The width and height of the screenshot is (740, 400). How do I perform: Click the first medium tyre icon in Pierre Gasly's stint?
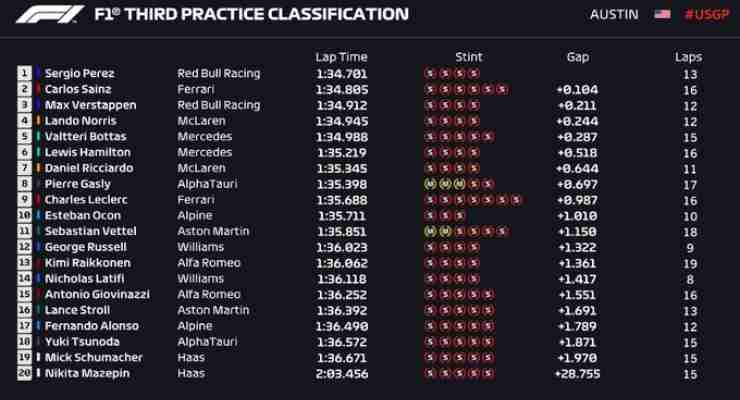(430, 184)
